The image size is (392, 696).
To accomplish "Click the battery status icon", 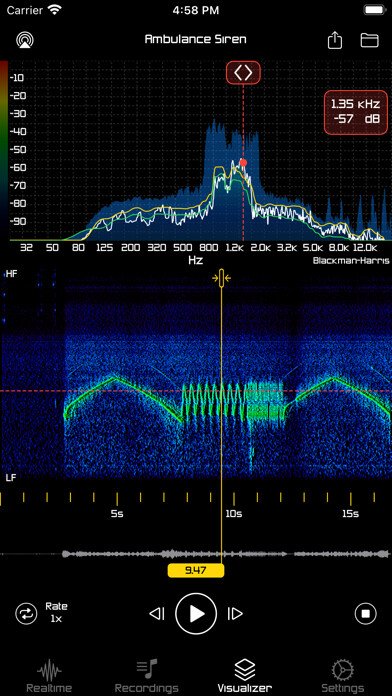I will pos(374,10).
